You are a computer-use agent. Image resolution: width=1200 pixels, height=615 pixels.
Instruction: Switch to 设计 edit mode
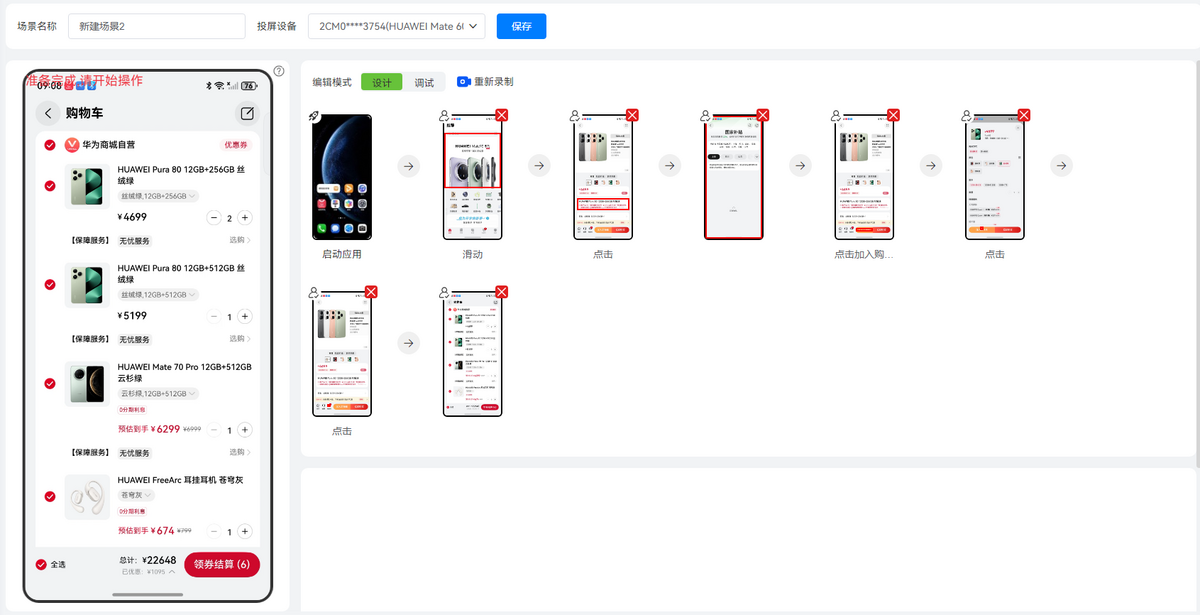pos(382,82)
